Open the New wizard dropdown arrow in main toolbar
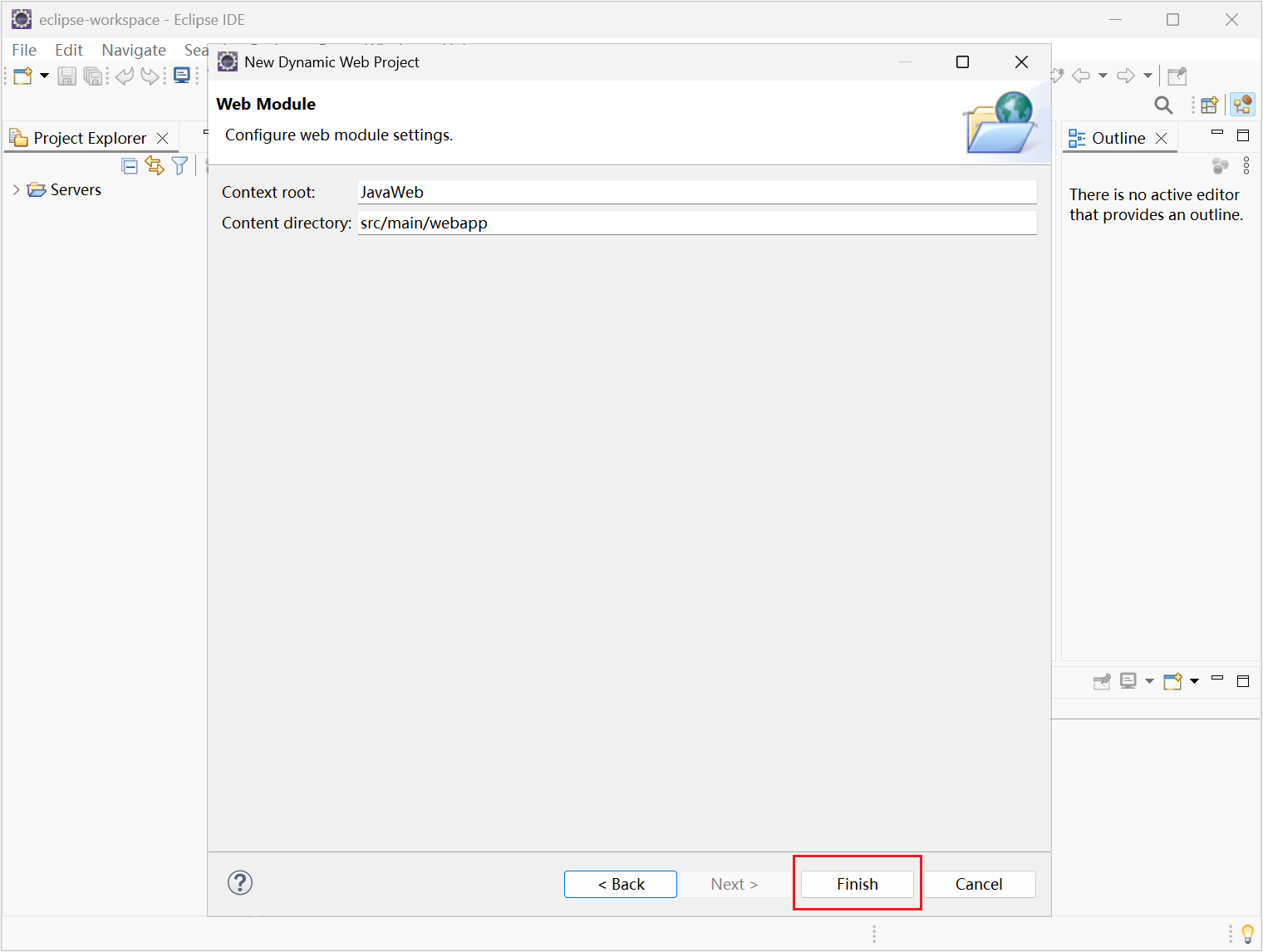The image size is (1263, 952). pos(45,76)
